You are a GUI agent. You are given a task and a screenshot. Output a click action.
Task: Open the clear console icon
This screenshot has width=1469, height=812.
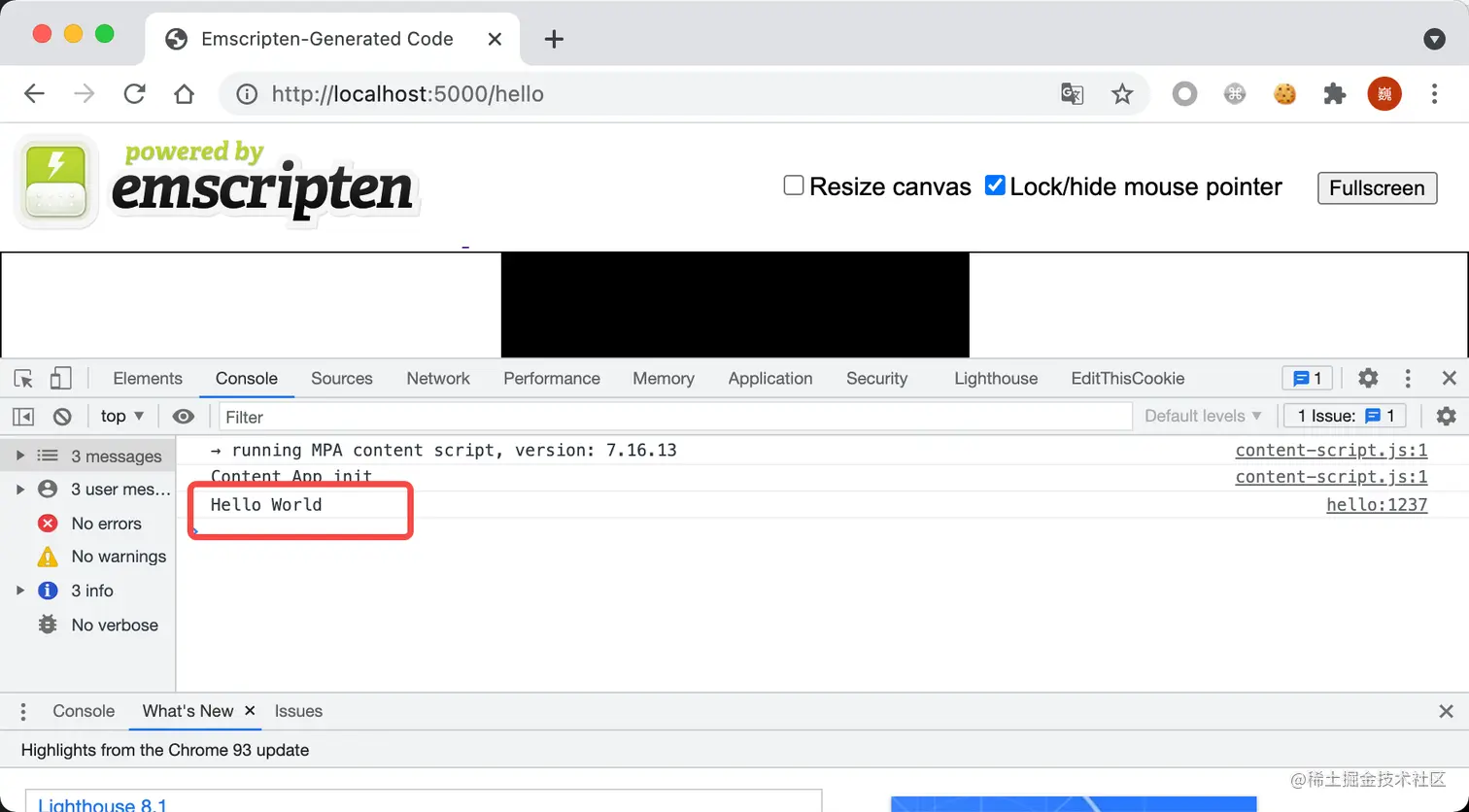pos(62,416)
